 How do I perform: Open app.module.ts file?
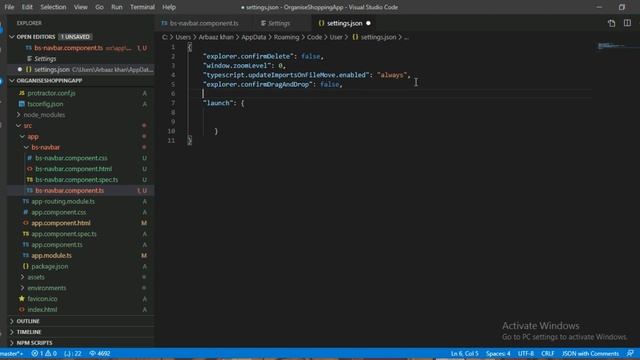(51, 256)
